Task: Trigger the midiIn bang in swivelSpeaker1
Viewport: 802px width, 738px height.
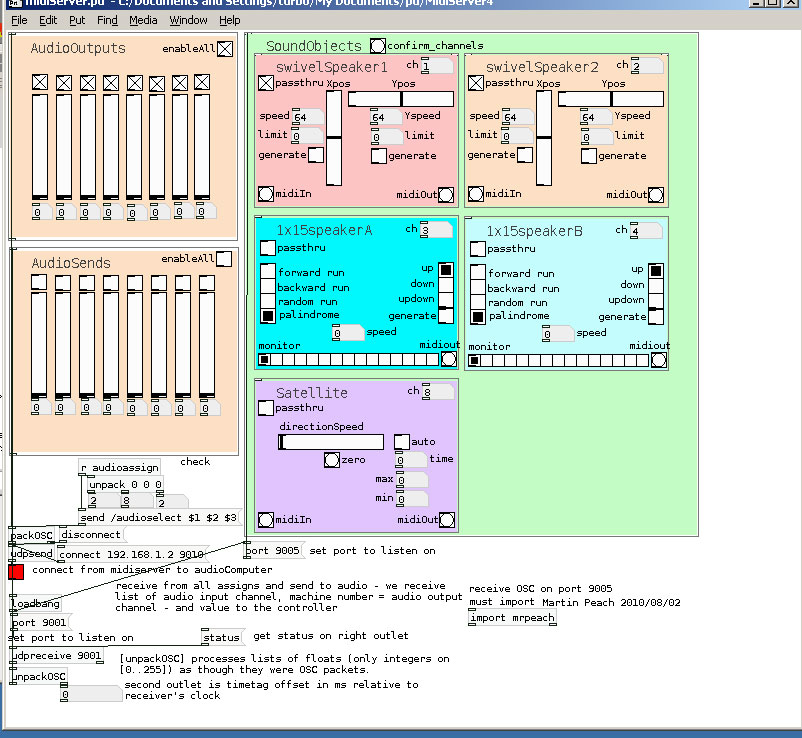Action: 266,194
